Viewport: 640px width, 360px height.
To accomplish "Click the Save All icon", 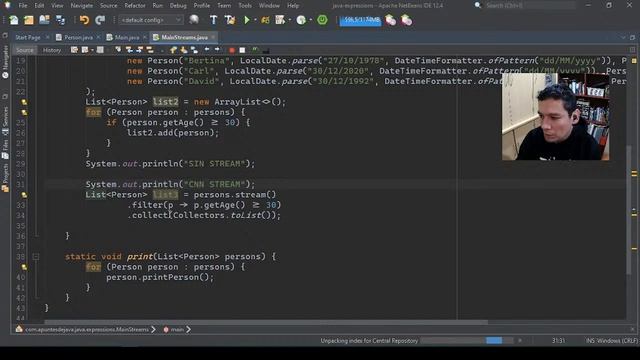I will click(60, 20).
